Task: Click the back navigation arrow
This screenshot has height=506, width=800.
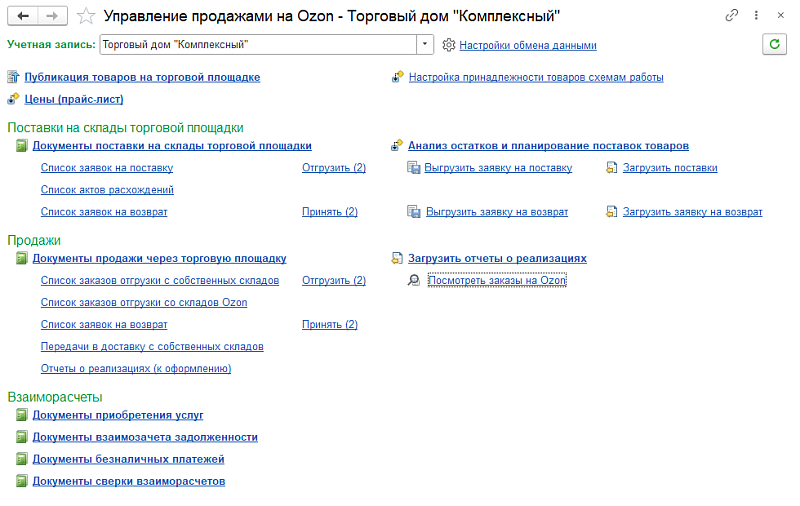Action: pyautogui.click(x=22, y=16)
